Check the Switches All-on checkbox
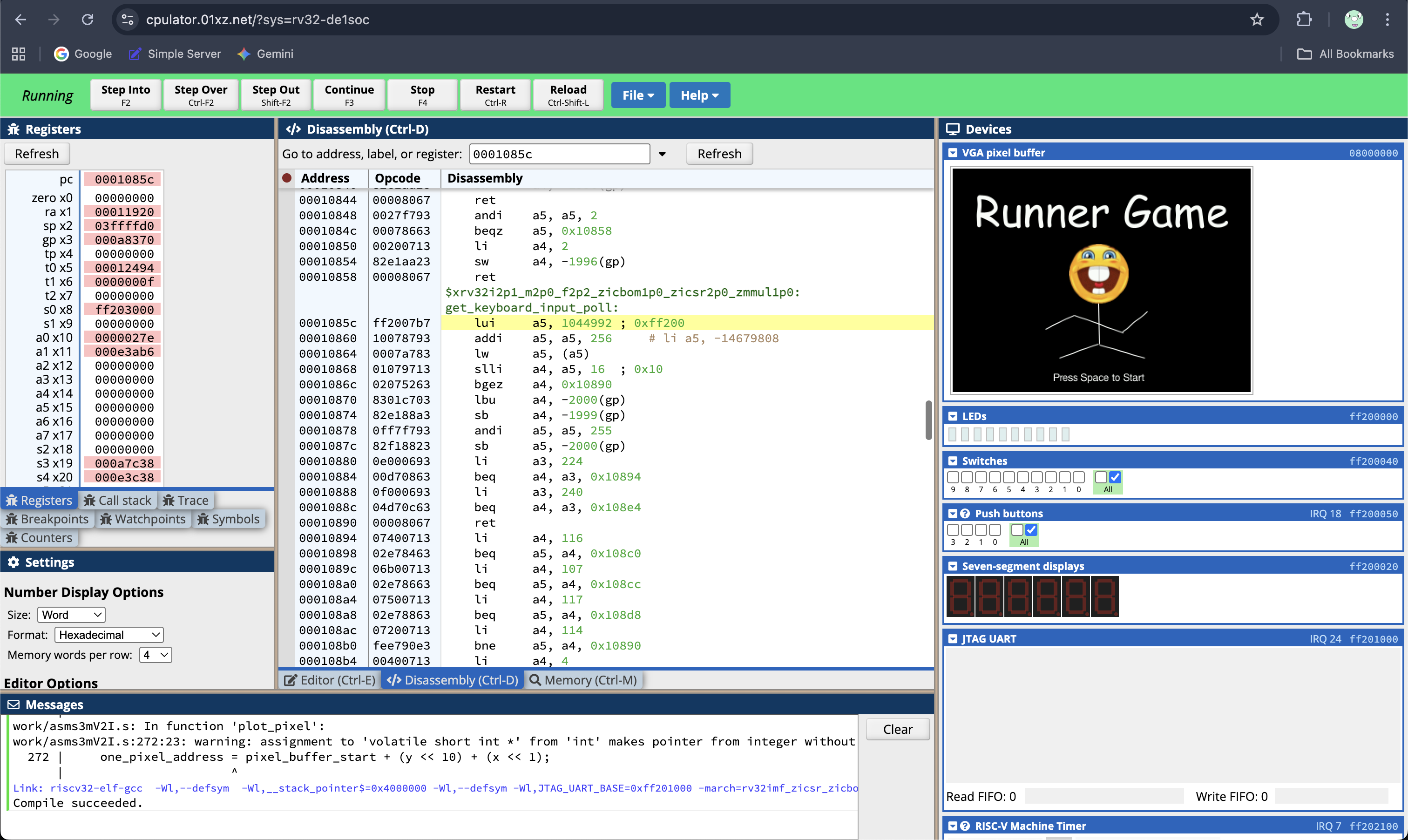 coord(1115,477)
